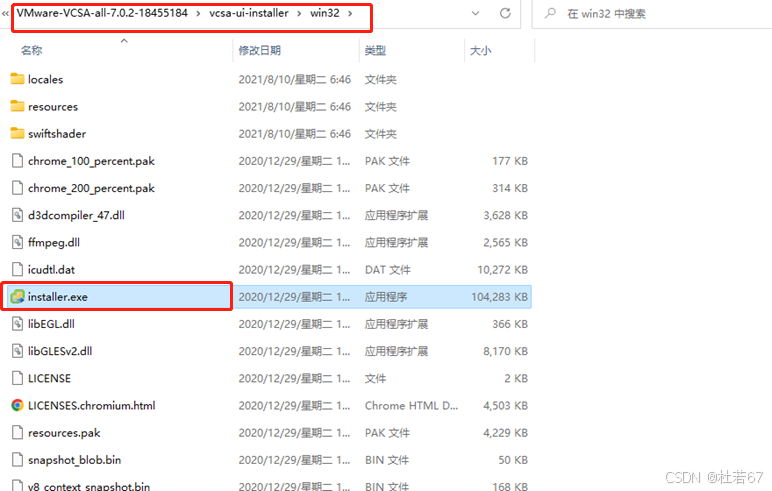Click the 4,229 KB size value
The image size is (772, 491).
[505, 433]
